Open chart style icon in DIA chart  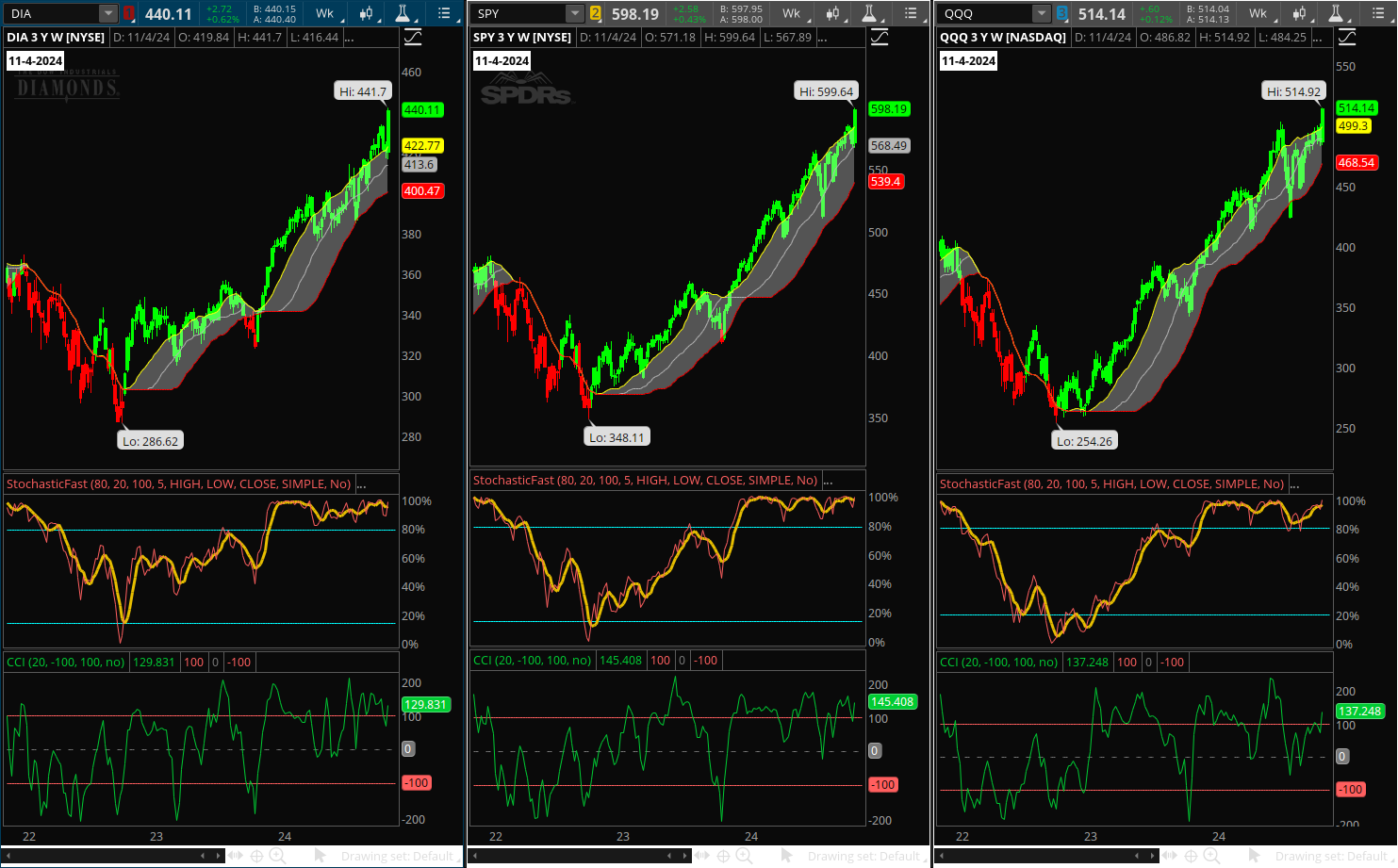pos(366,13)
